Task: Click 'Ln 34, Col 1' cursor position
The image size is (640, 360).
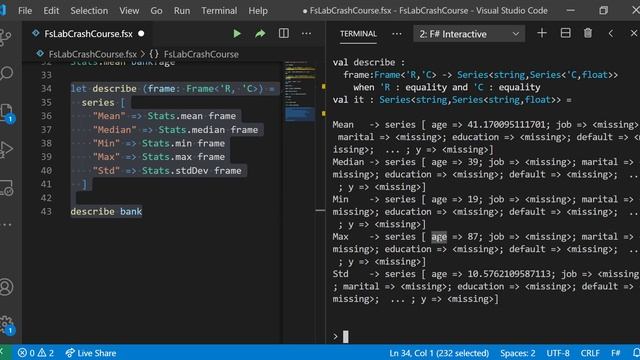Action: click(x=439, y=353)
